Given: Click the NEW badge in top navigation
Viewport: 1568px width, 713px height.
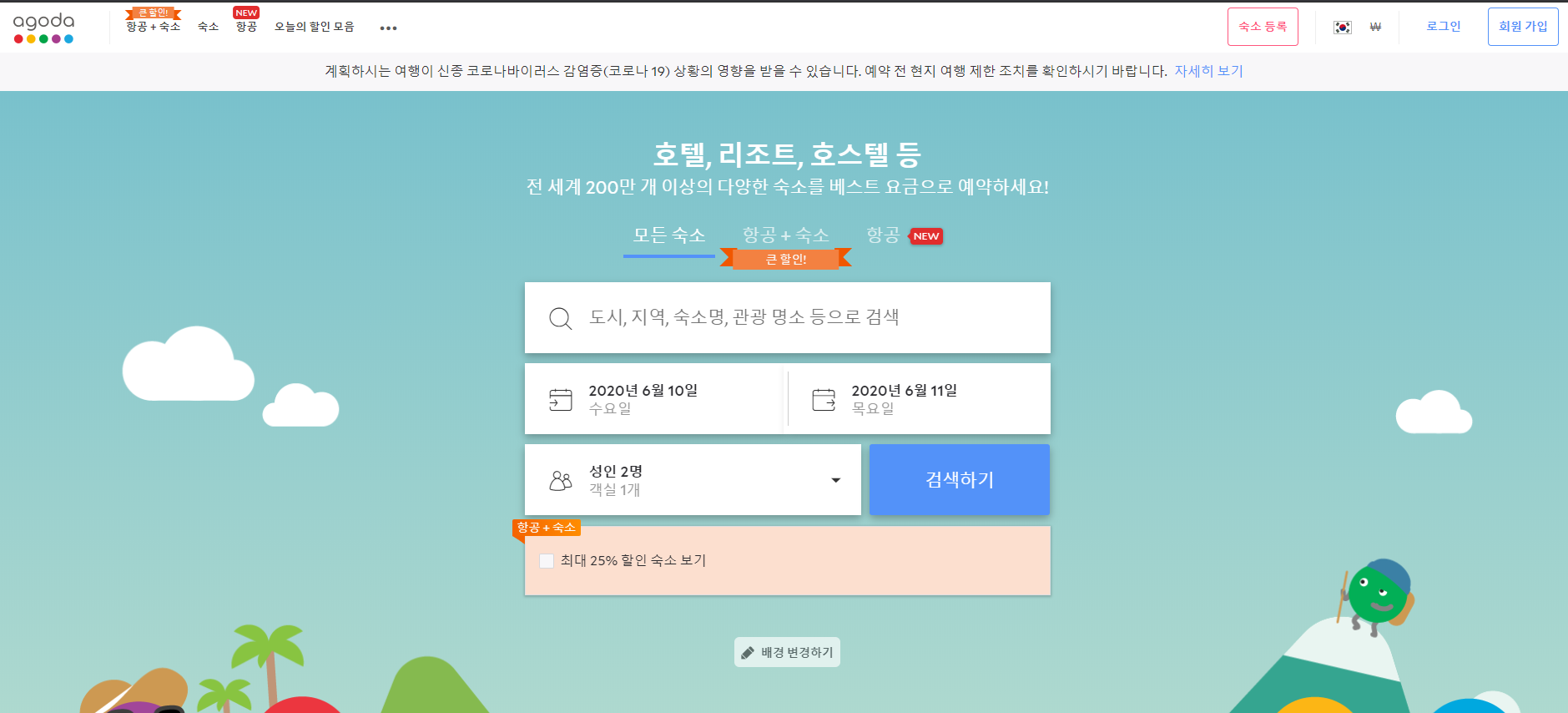Looking at the screenshot, I should coord(246,13).
